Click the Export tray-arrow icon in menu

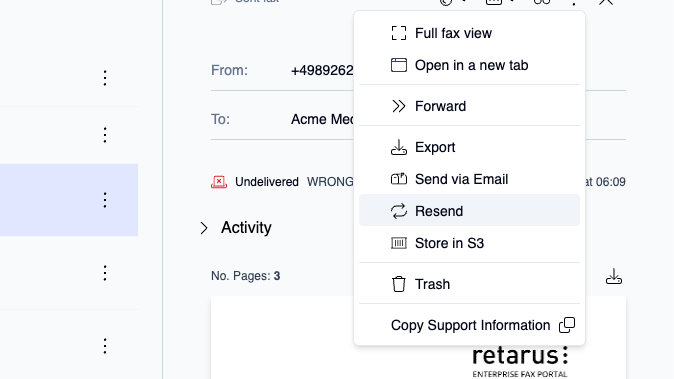click(398, 147)
